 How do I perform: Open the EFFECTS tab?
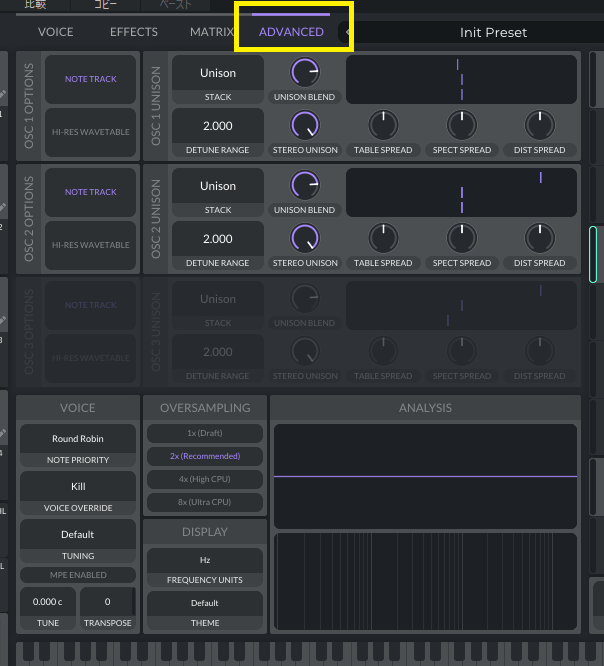tap(134, 32)
